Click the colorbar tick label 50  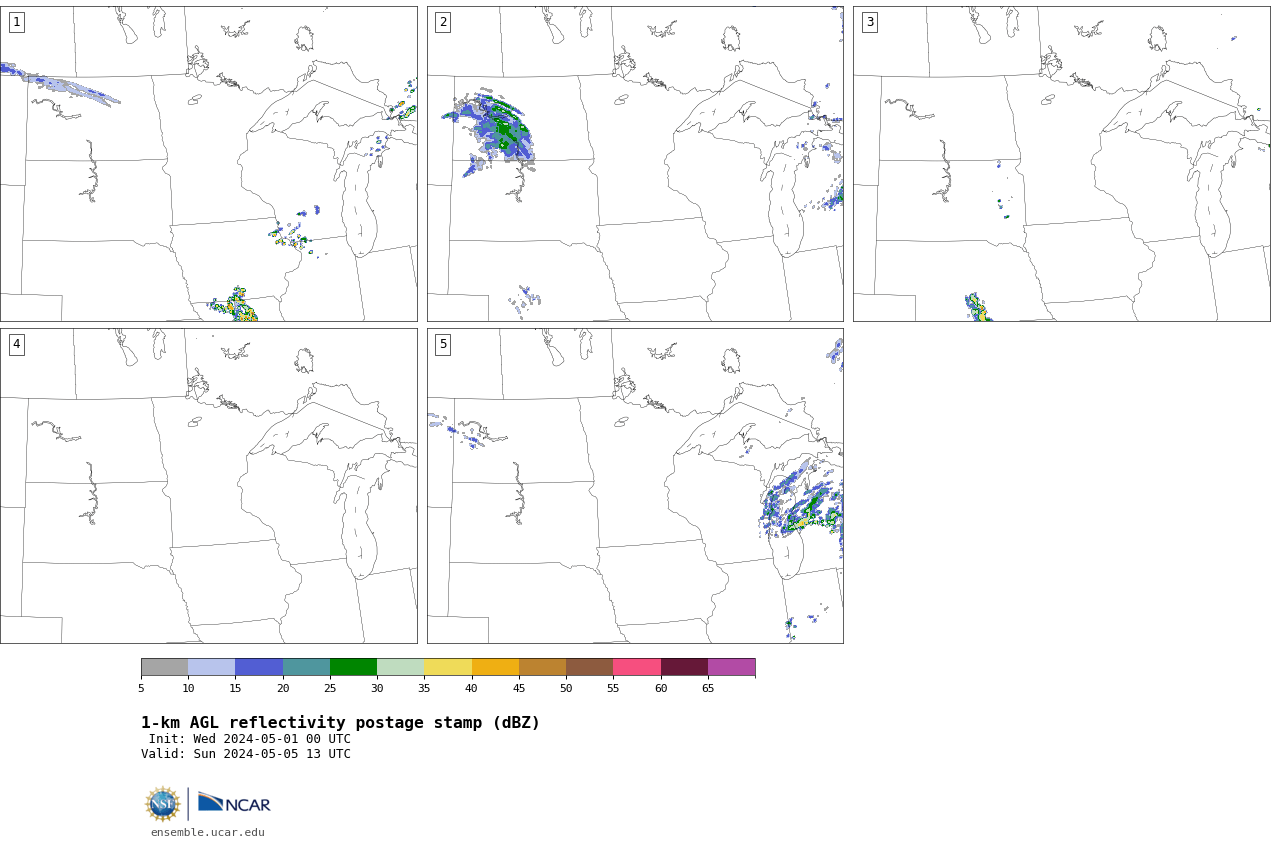[566, 688]
